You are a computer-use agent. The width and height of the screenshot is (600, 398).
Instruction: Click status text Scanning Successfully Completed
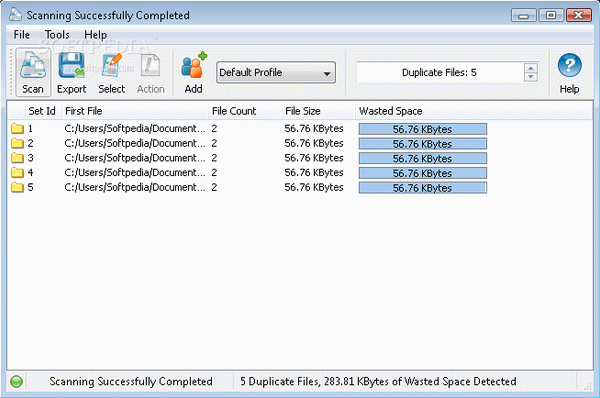click(131, 382)
